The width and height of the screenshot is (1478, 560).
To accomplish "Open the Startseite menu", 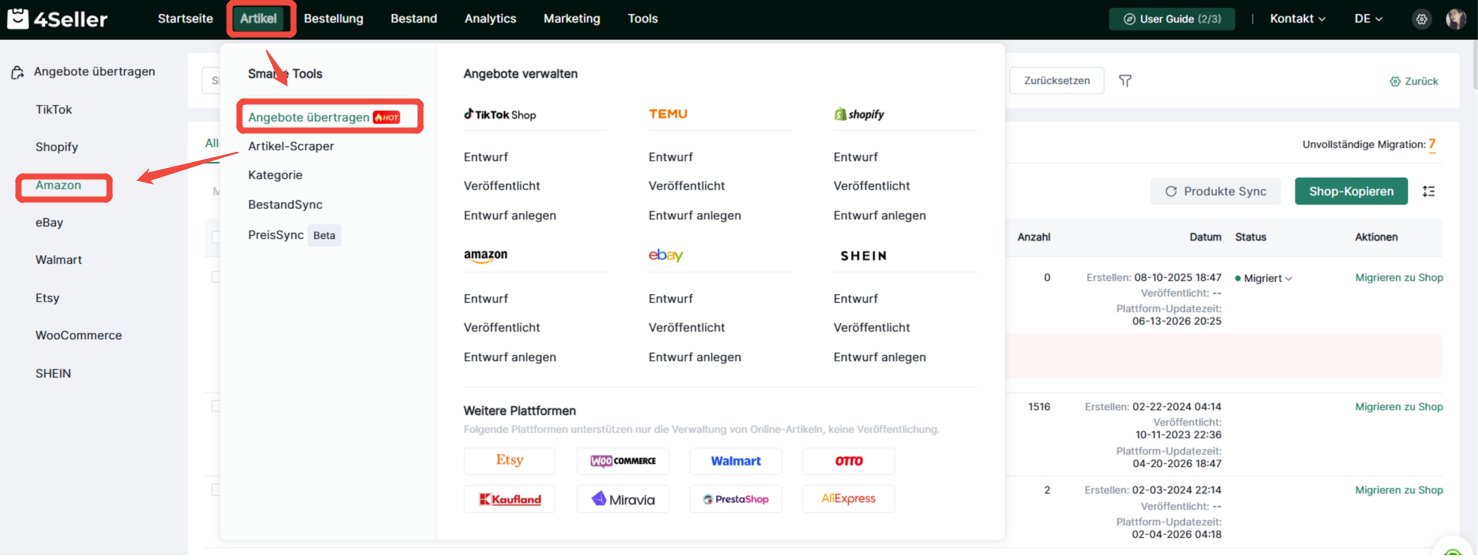I will (185, 19).
